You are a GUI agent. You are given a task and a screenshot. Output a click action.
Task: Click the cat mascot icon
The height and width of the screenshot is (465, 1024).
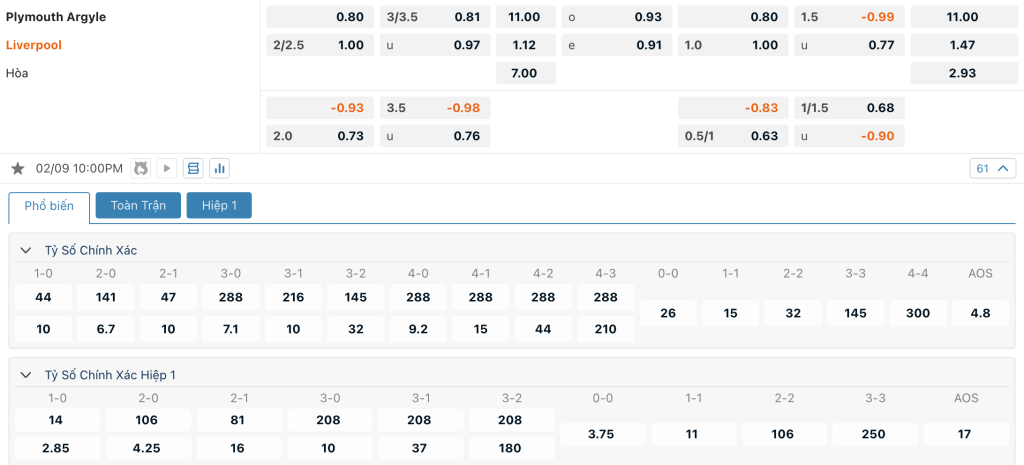(x=141, y=169)
